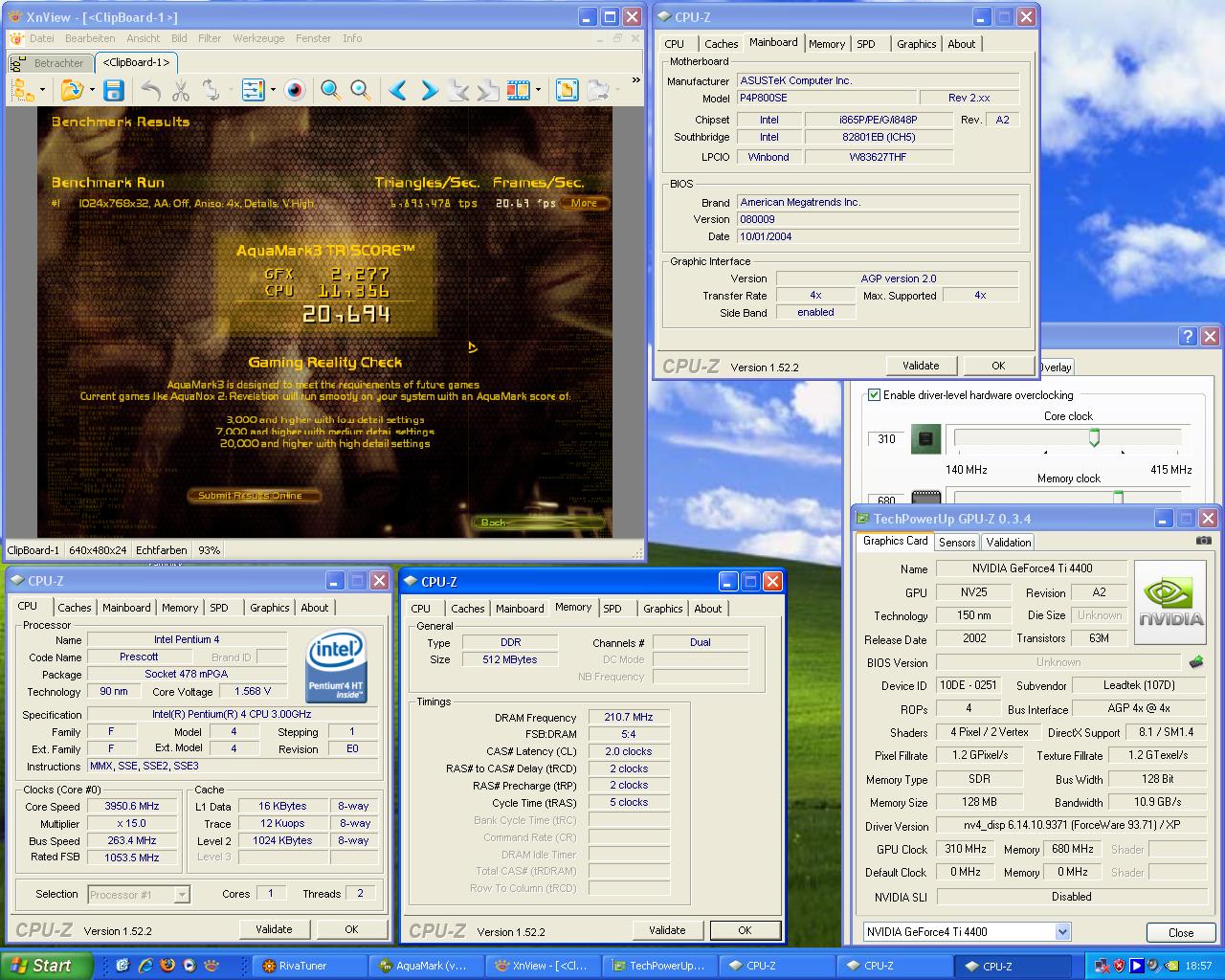Viewport: 1225px width, 980px height.
Task: Click the 640x480x24 status bar entry
Action: pos(98,550)
